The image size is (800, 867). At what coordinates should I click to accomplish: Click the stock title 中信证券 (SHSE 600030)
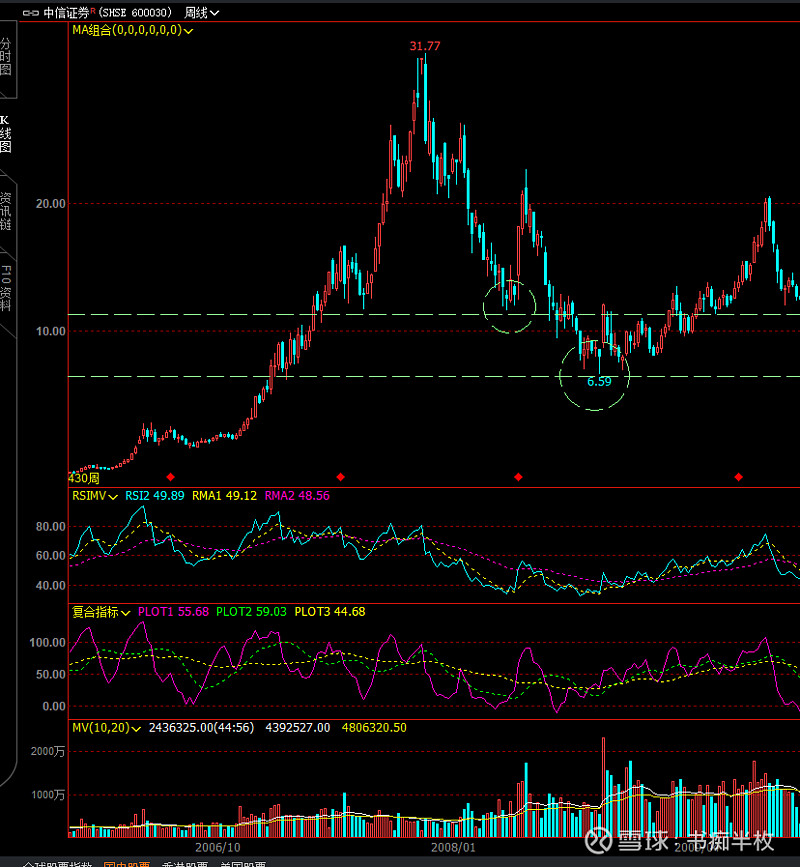click(108, 13)
